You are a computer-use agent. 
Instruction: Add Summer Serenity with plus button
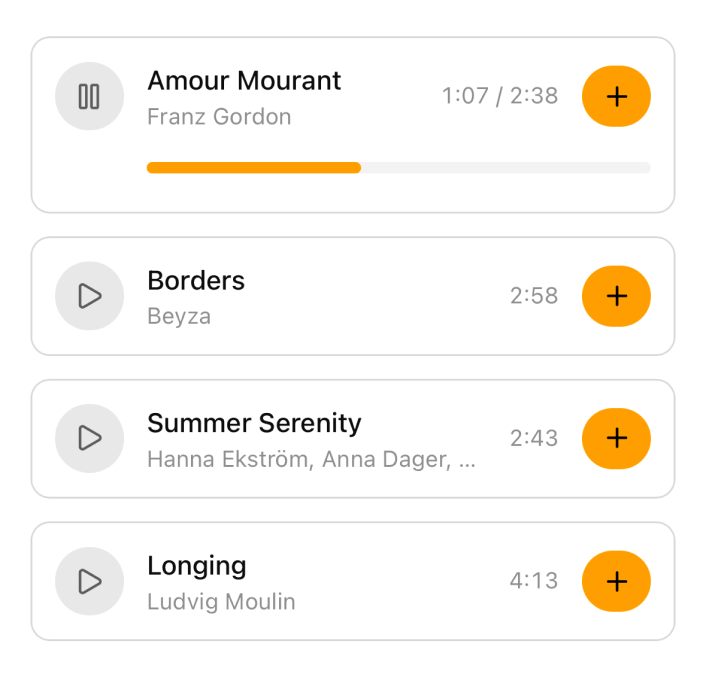click(x=616, y=438)
